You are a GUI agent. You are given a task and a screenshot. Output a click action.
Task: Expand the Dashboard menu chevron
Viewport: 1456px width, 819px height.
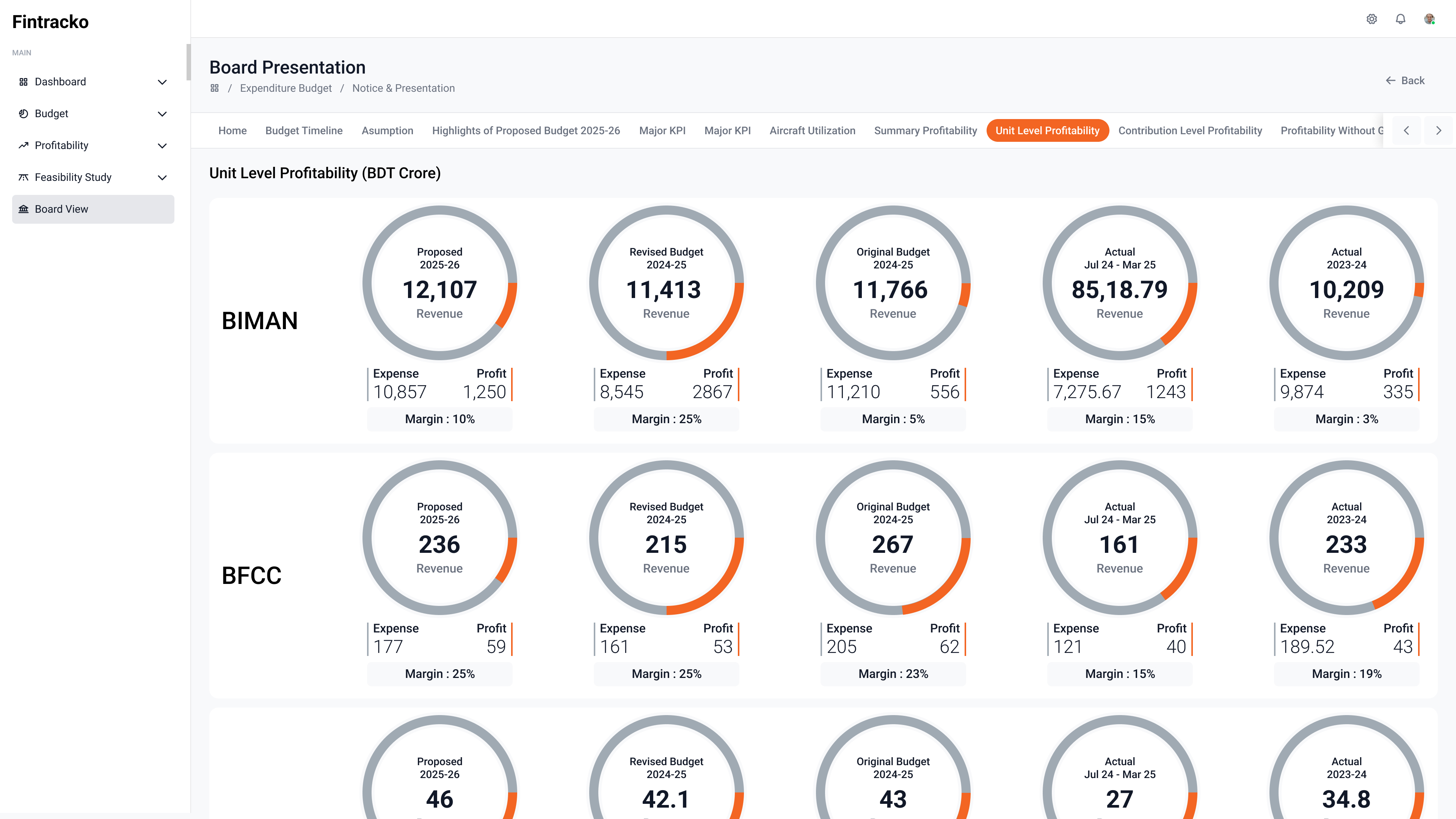[162, 82]
